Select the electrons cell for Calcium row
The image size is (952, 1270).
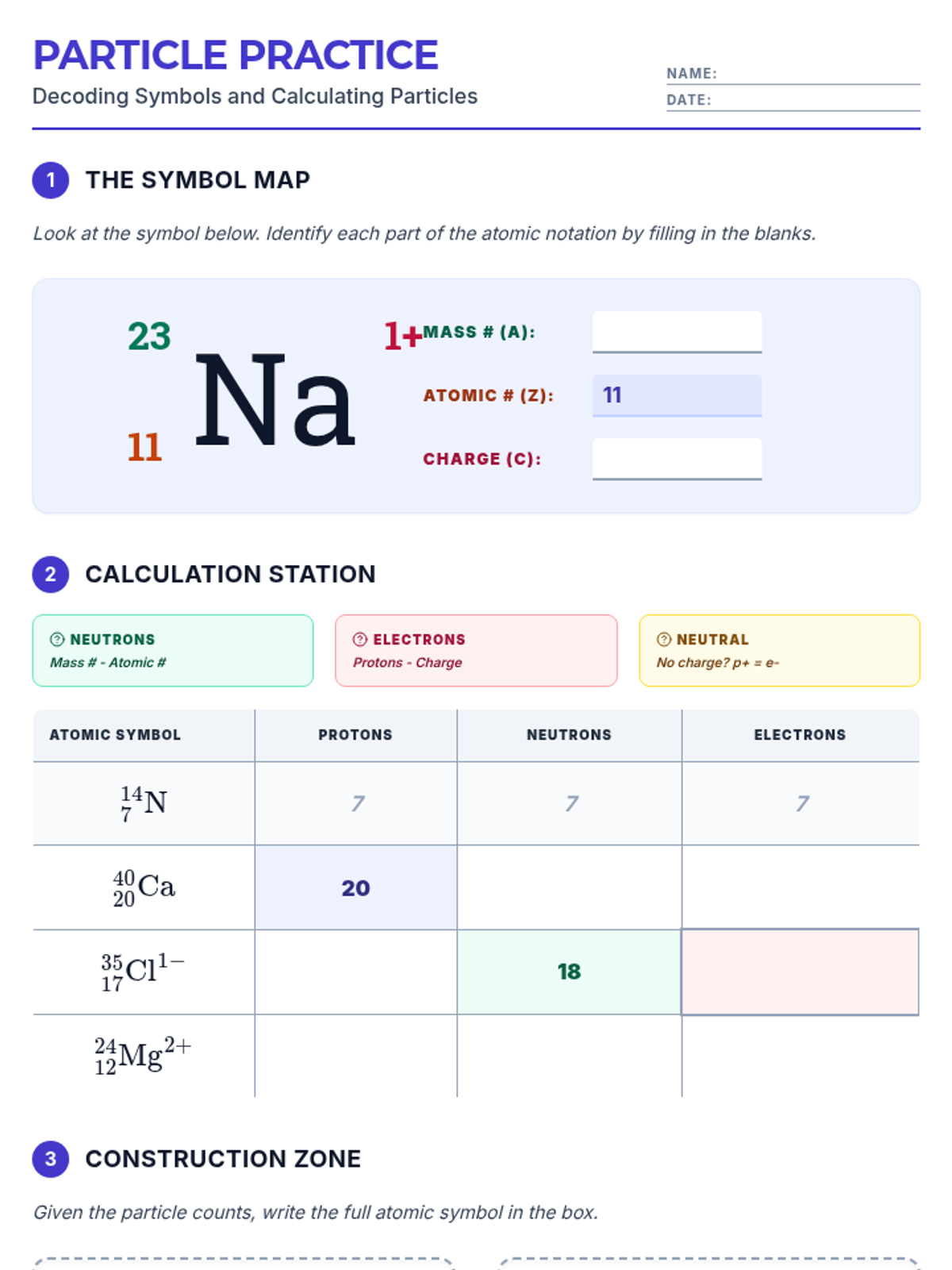click(x=800, y=887)
